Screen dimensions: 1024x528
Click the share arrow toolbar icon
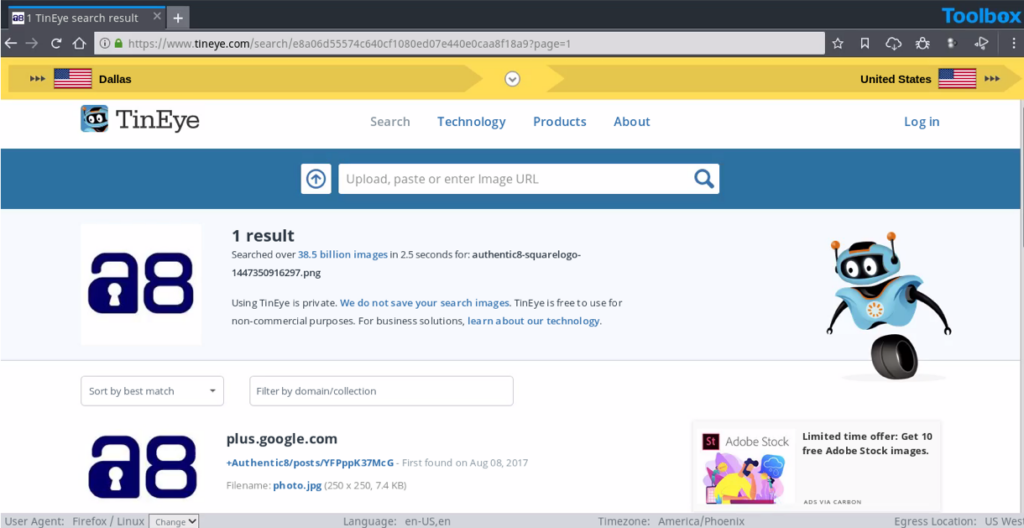click(981, 44)
